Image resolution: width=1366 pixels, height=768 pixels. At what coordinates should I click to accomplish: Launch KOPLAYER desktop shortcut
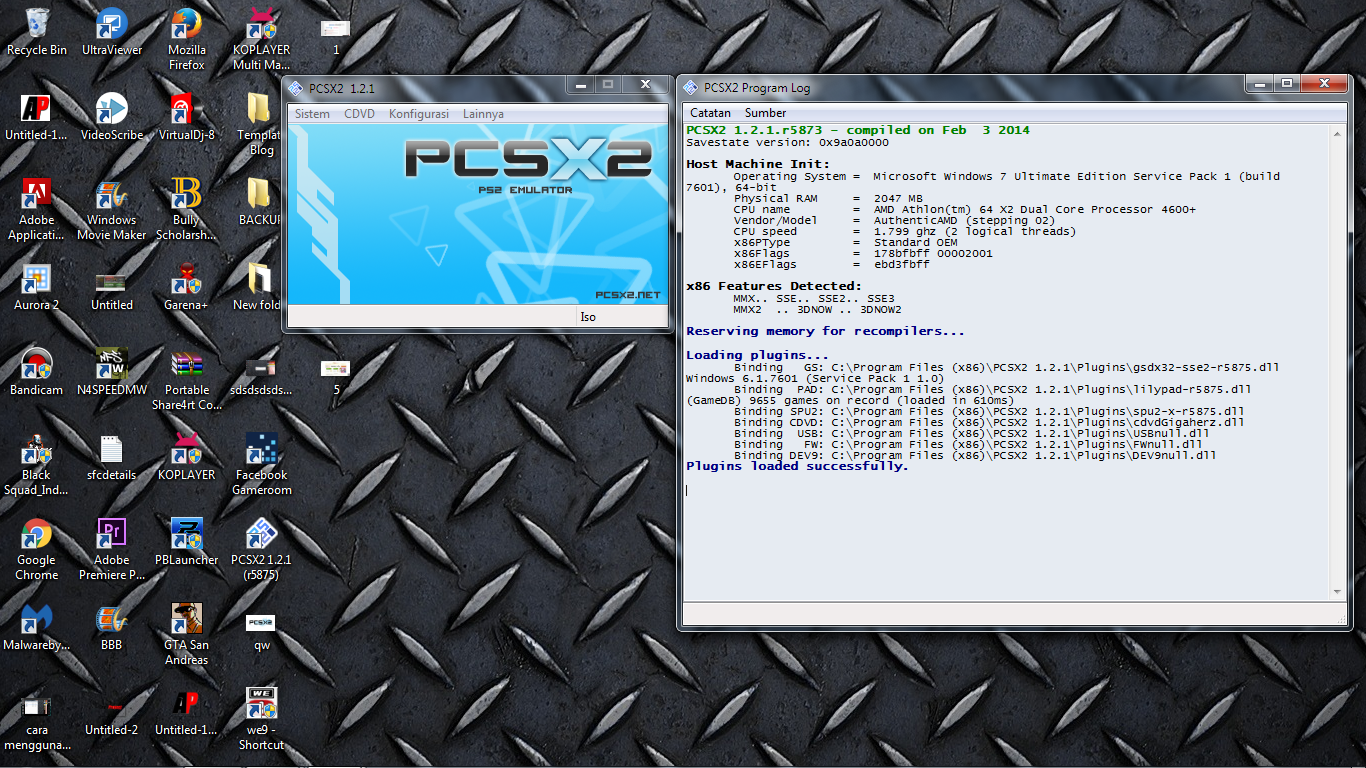point(187,457)
